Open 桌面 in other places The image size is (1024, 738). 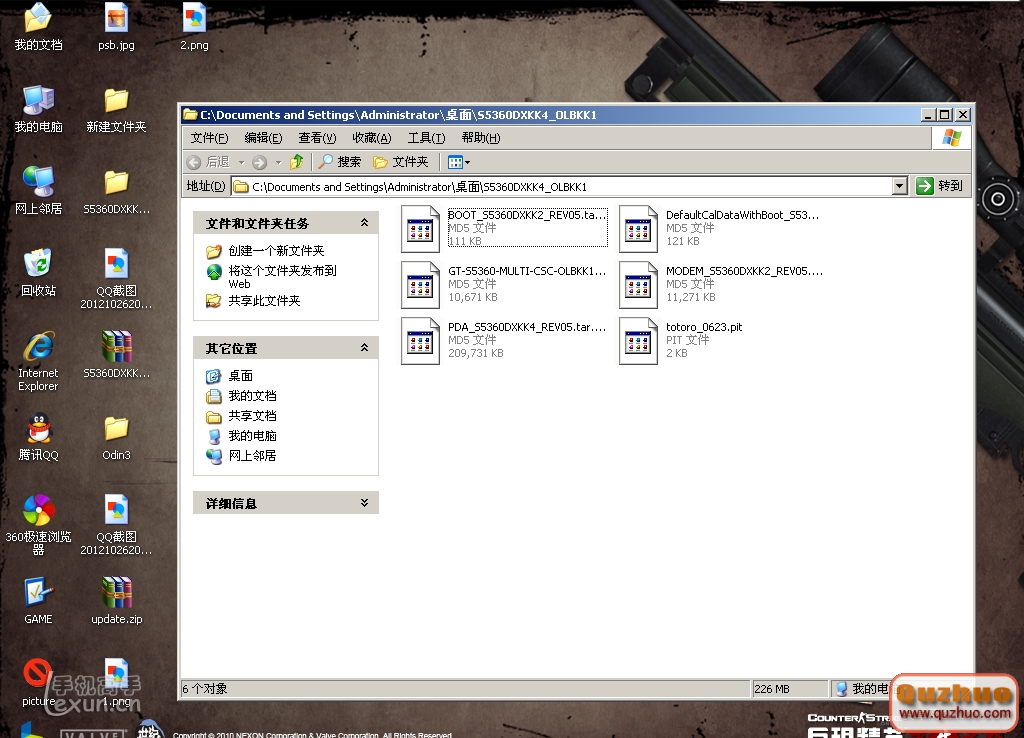tap(240, 376)
